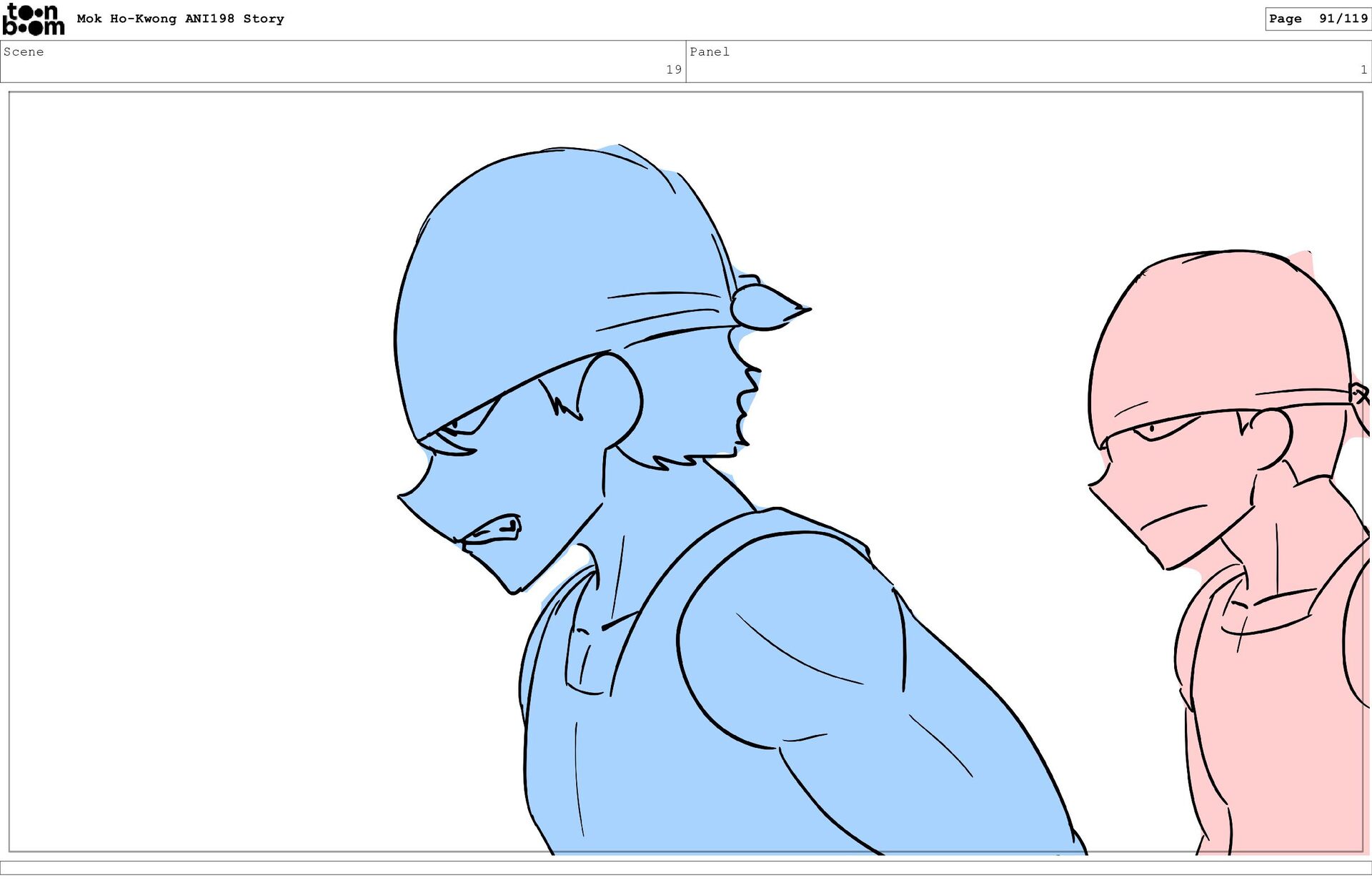
Task: Click the 'Mok Ho-Kwong ANI198 Story' title
Action: click(x=180, y=19)
